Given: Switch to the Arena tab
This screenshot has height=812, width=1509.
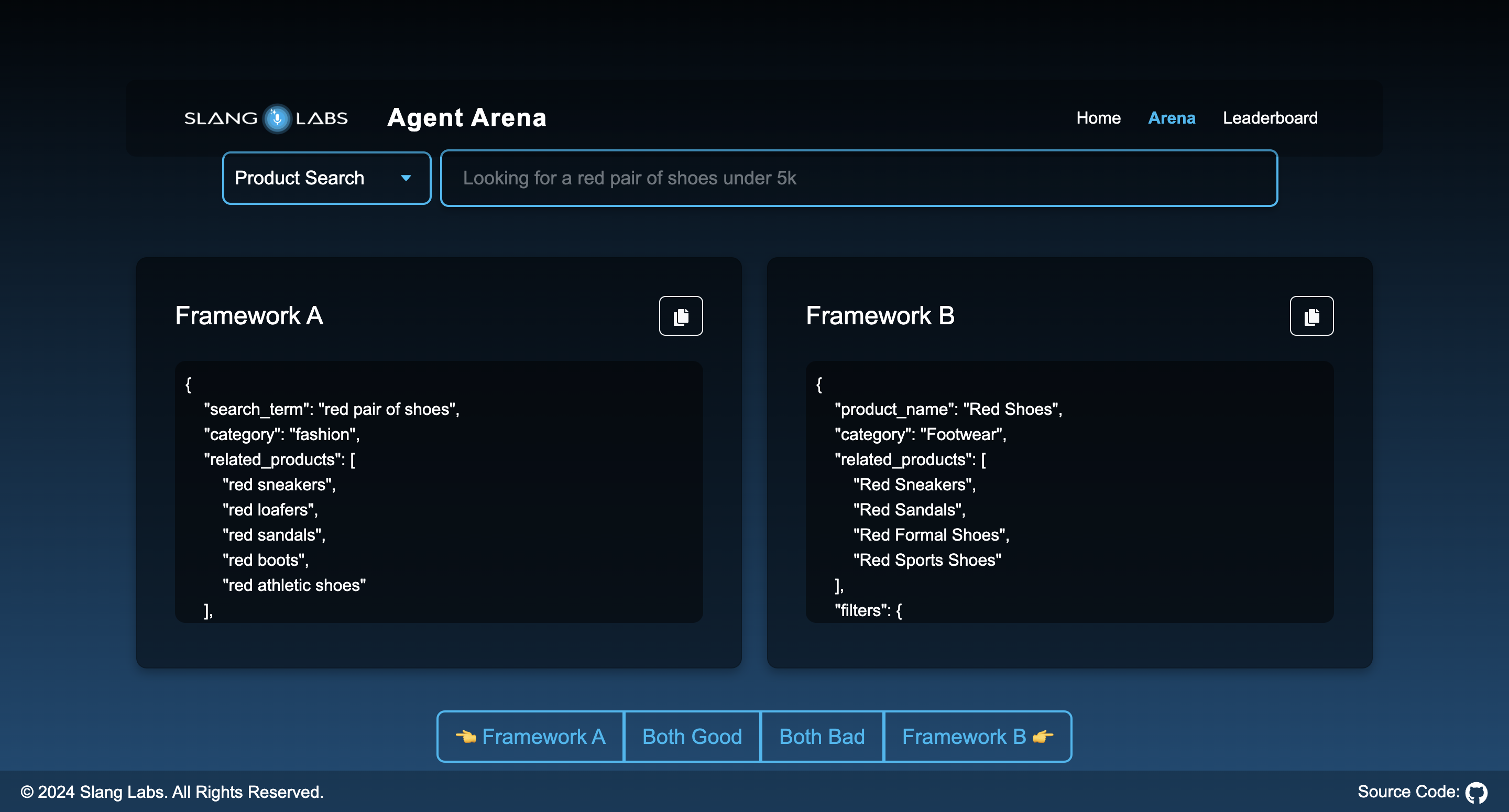Looking at the screenshot, I should coord(1171,118).
